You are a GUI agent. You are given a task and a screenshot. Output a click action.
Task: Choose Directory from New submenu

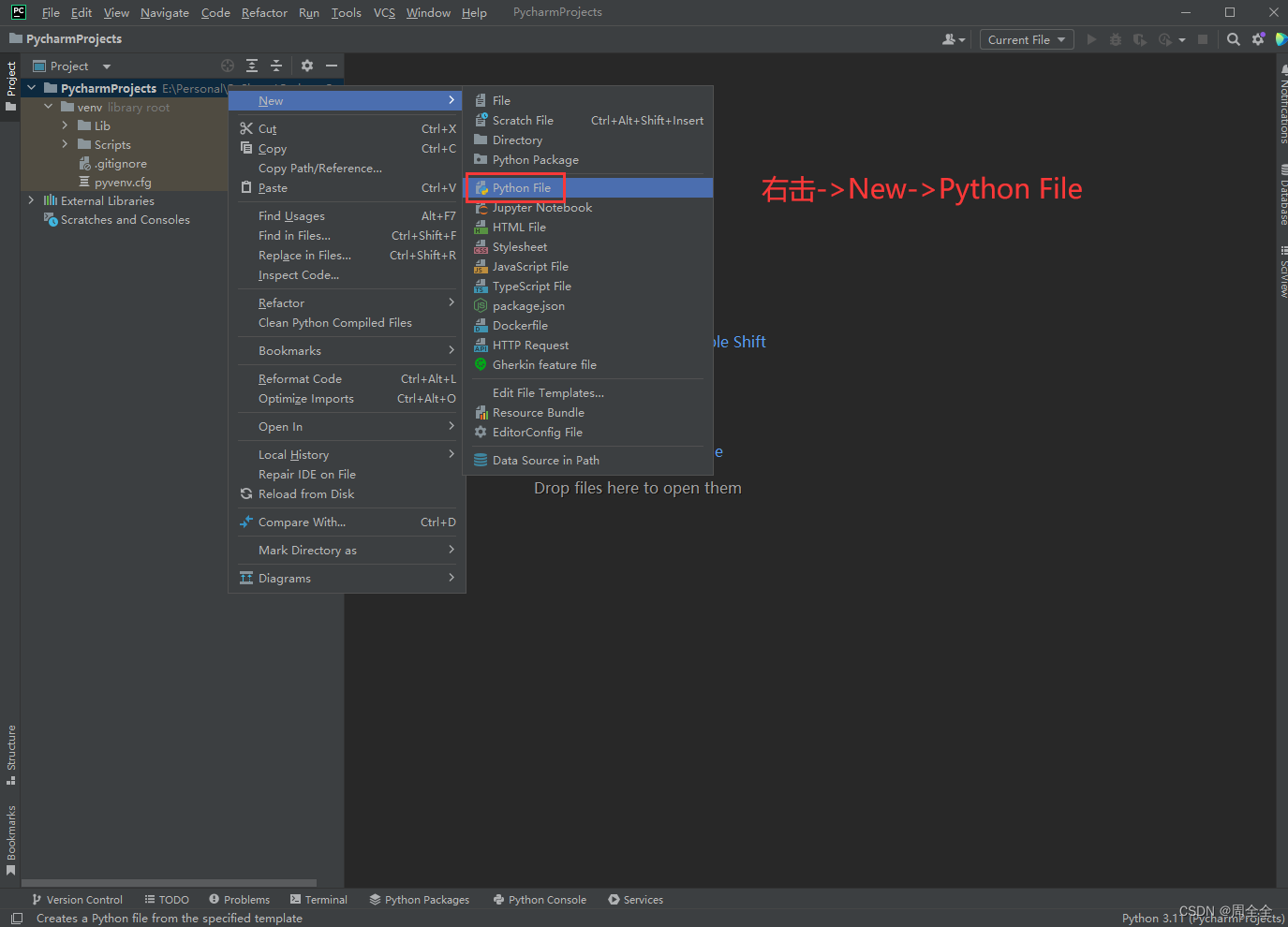point(589,140)
